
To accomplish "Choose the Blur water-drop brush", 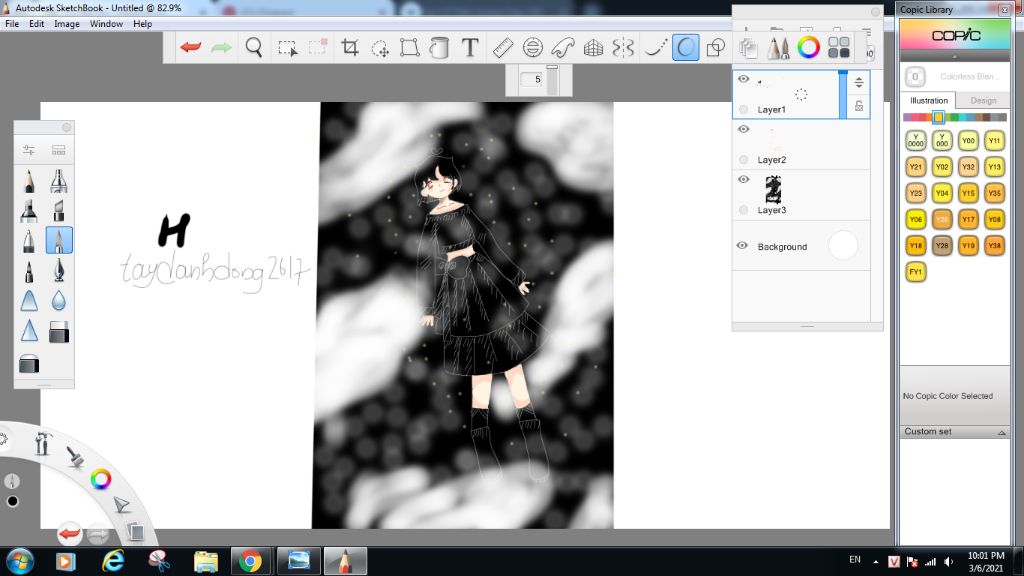I will 59,300.
